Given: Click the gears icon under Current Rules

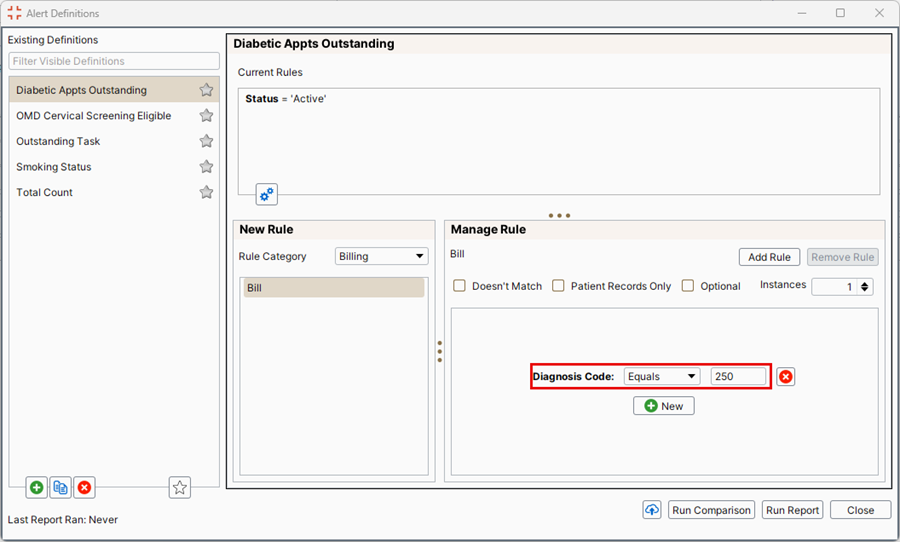Looking at the screenshot, I should (267, 194).
